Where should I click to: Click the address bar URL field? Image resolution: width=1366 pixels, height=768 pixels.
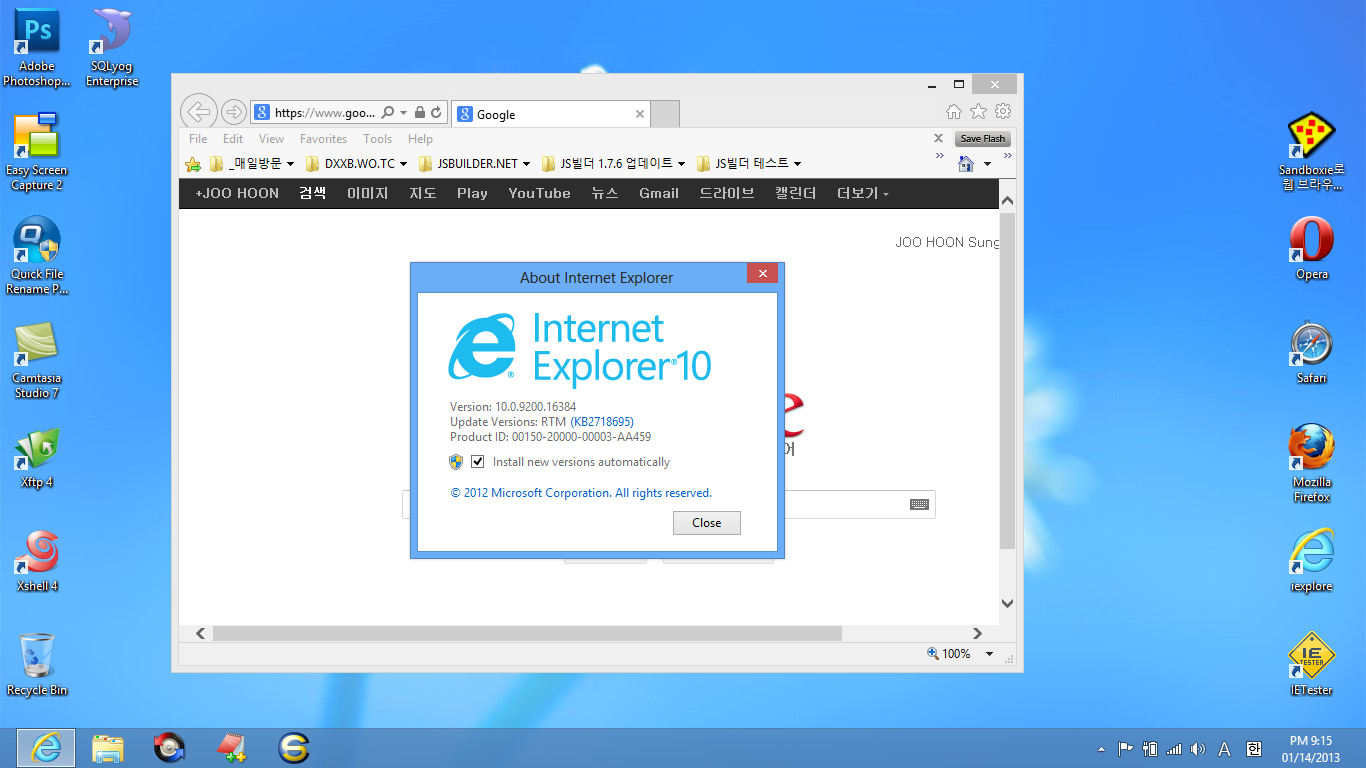click(324, 114)
